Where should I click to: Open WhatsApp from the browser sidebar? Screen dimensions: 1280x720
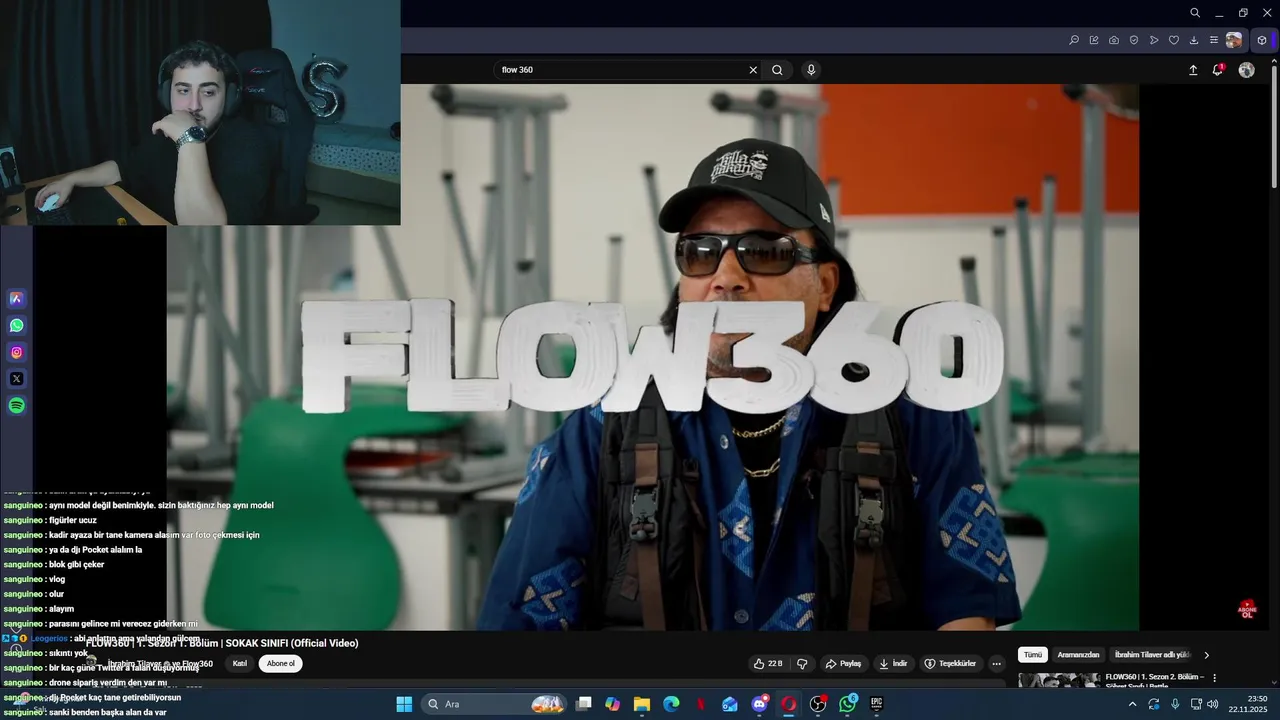tap(16, 325)
